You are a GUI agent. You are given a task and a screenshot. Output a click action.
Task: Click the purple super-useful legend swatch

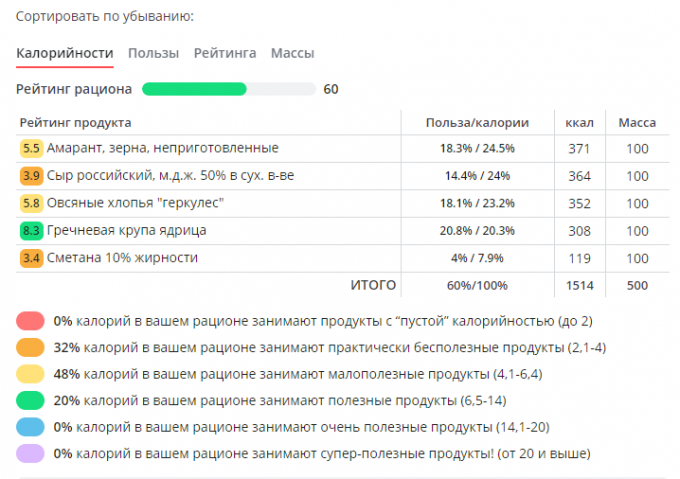click(x=30, y=454)
